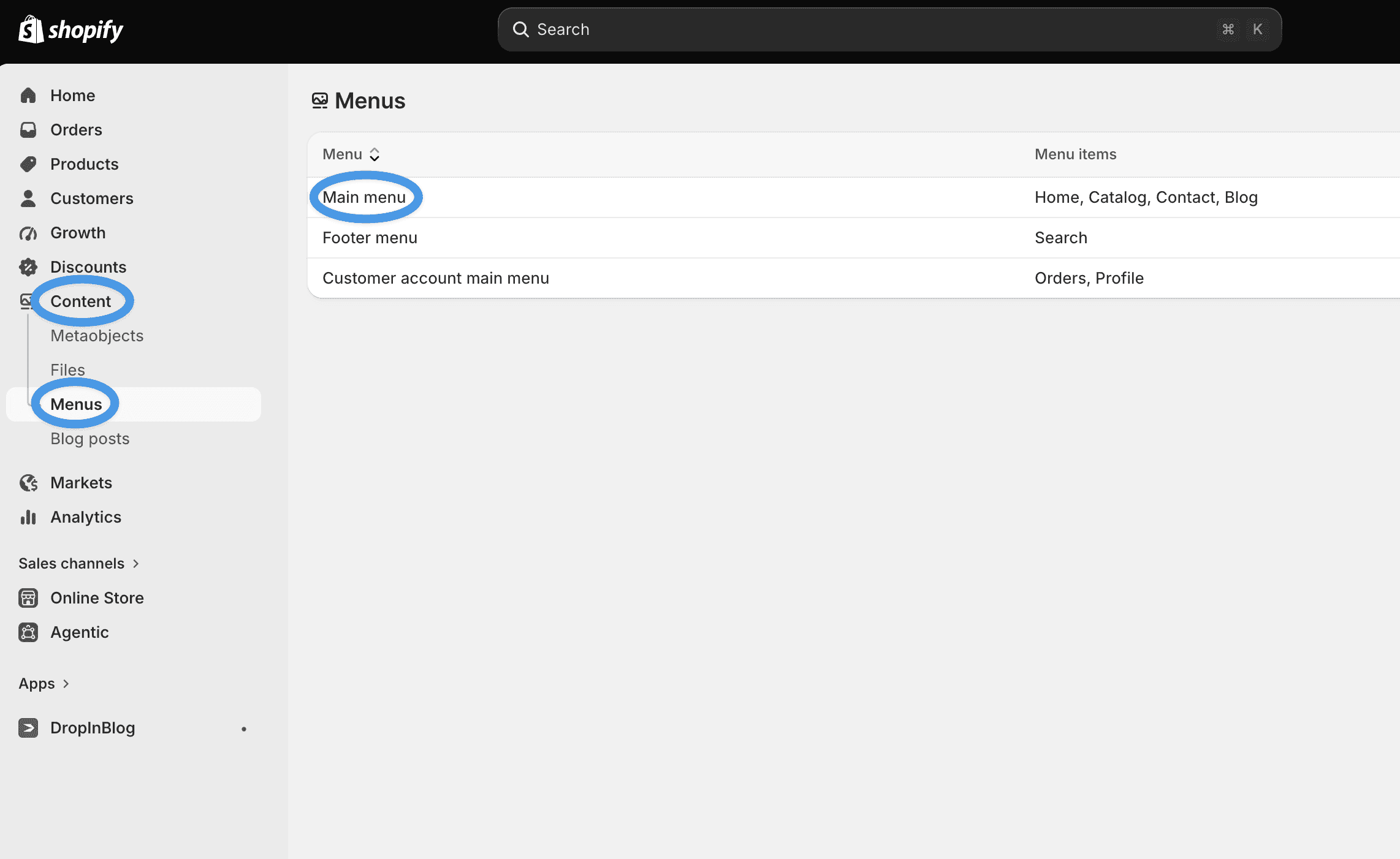The image size is (1400, 859).
Task: Click the Menu items column header
Action: point(1076,154)
